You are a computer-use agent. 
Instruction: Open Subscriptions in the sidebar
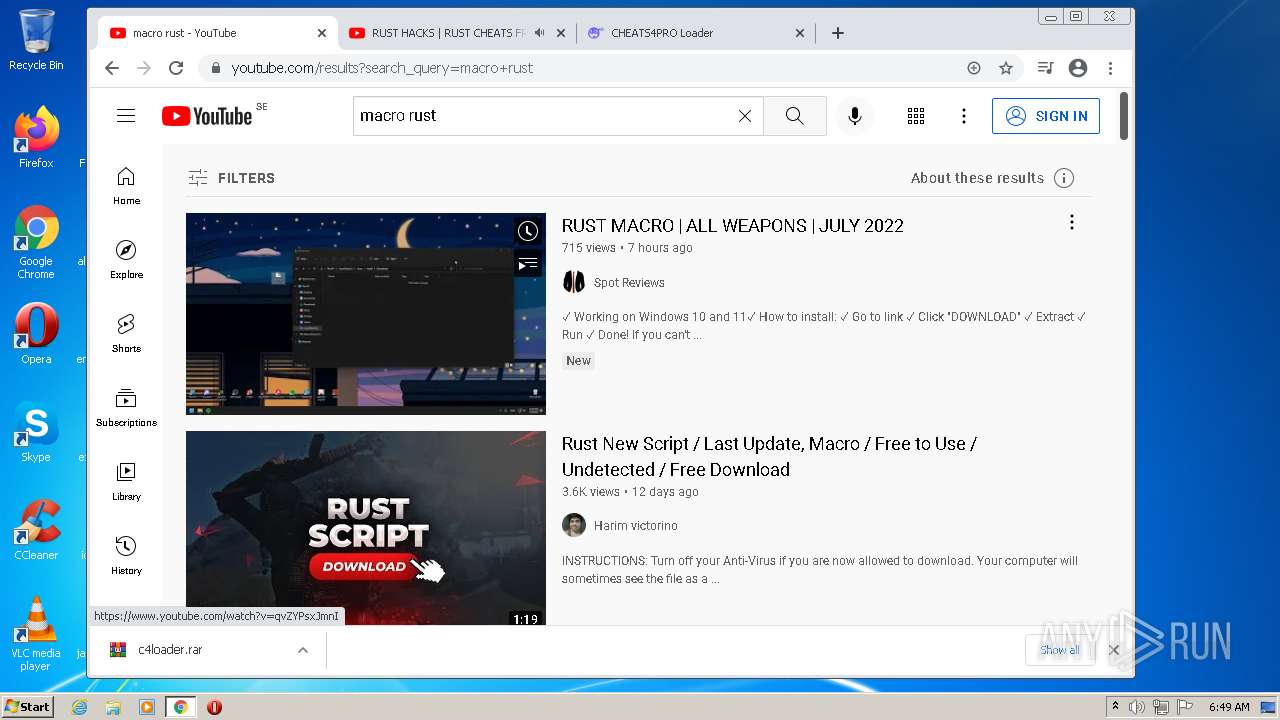pos(126,408)
